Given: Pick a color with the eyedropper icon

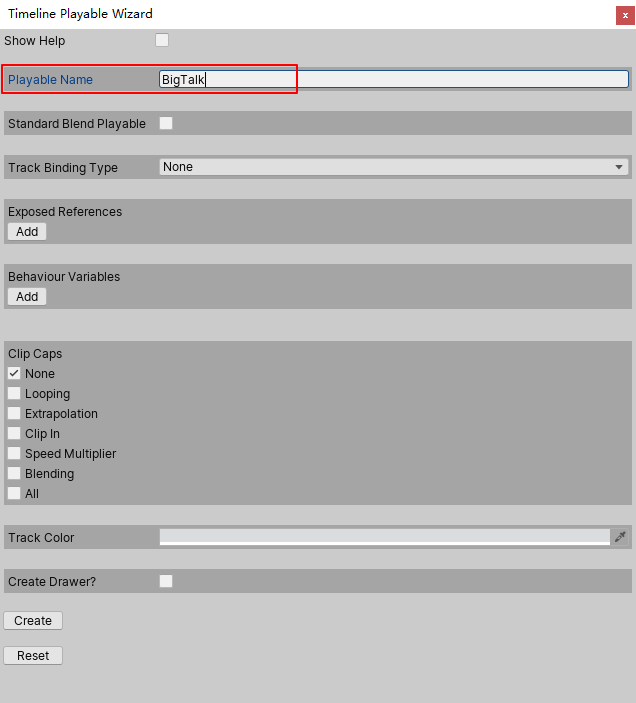Looking at the screenshot, I should [620, 537].
